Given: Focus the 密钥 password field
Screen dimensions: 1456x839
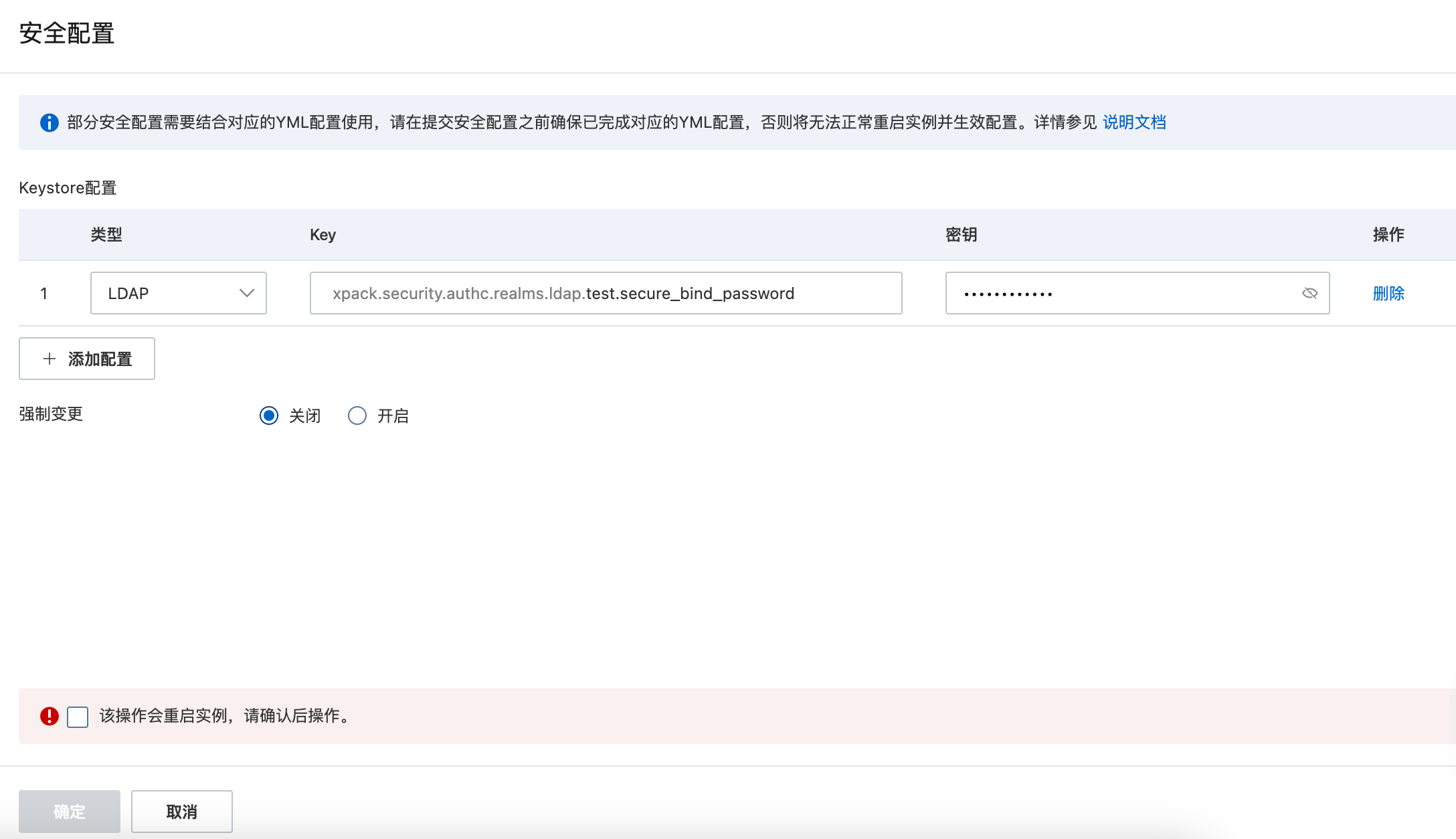Looking at the screenshot, I should point(1124,293).
